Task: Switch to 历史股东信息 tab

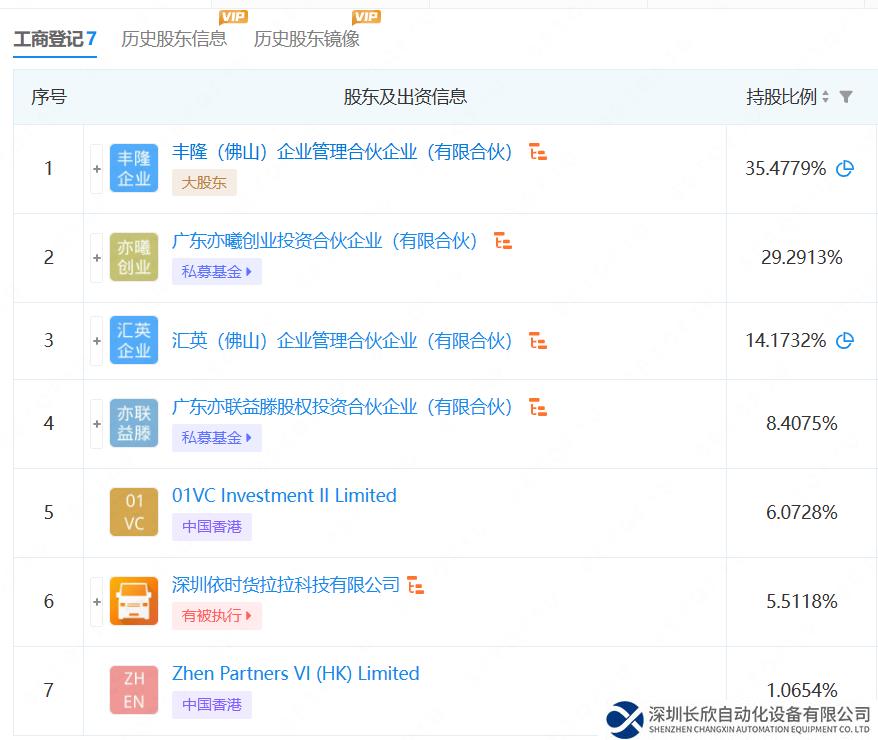Action: pyautogui.click(x=174, y=39)
